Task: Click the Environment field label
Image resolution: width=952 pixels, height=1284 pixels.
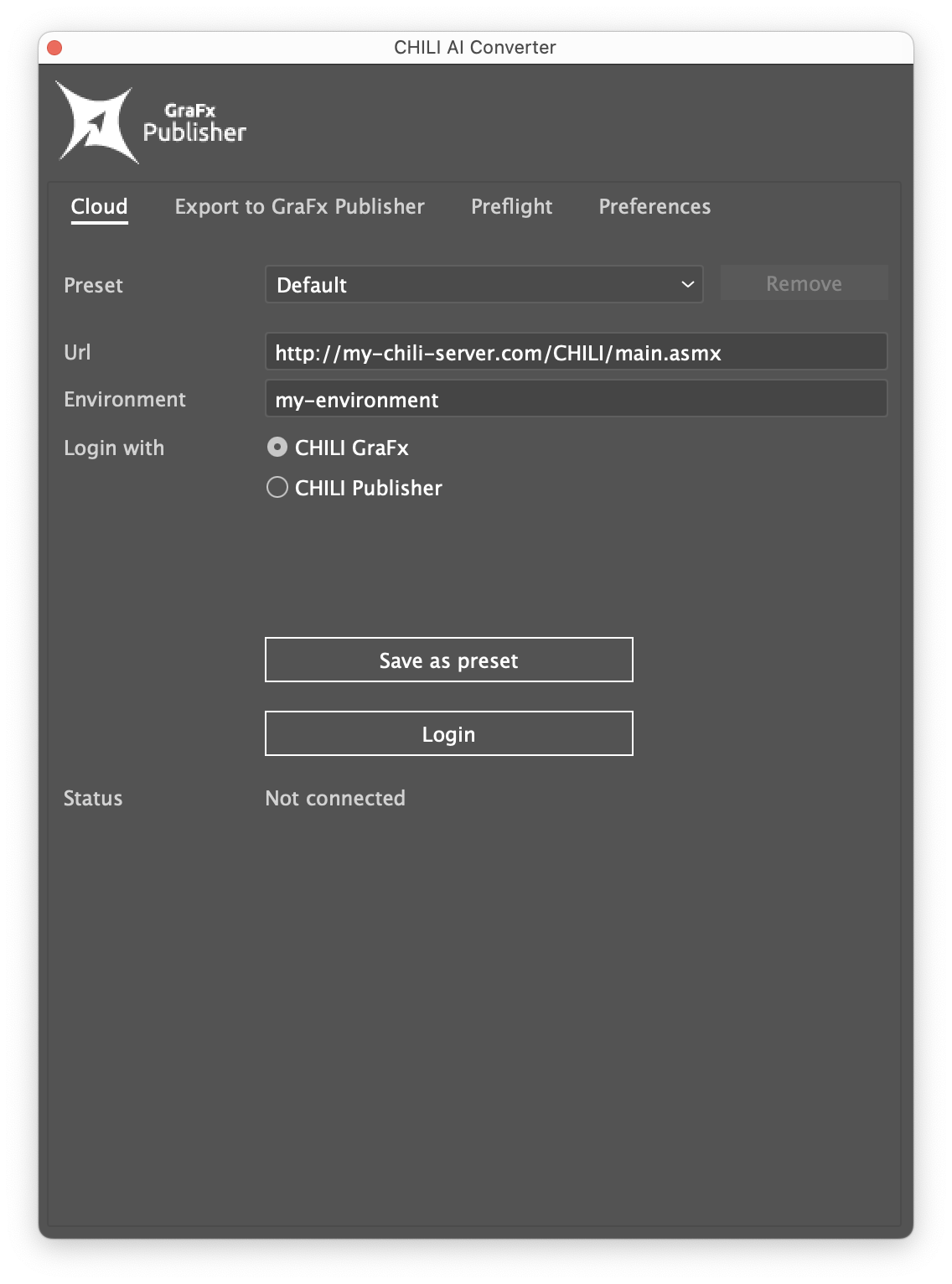Action: click(x=125, y=400)
